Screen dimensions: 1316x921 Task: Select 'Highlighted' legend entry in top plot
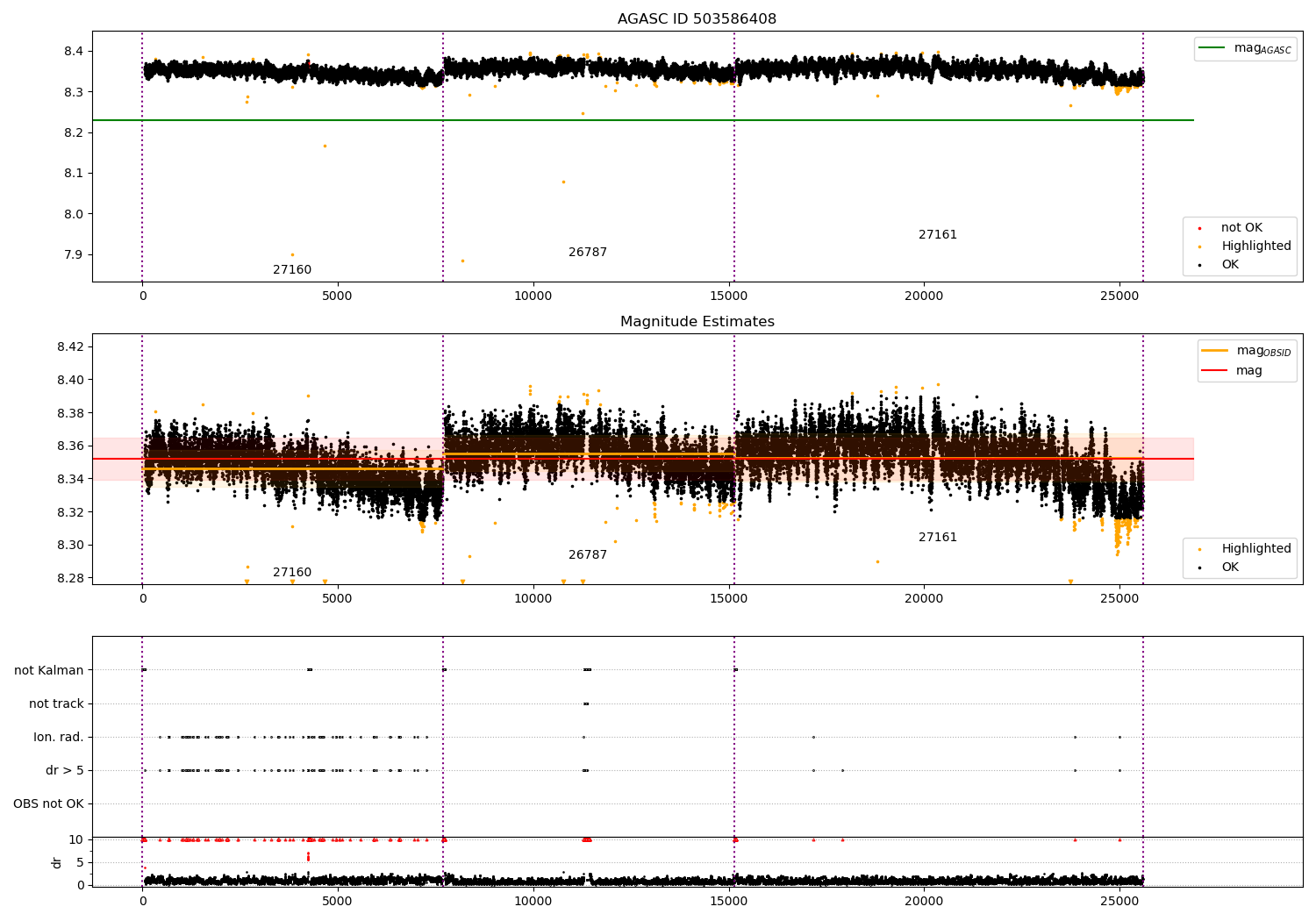pyautogui.click(x=1255, y=246)
